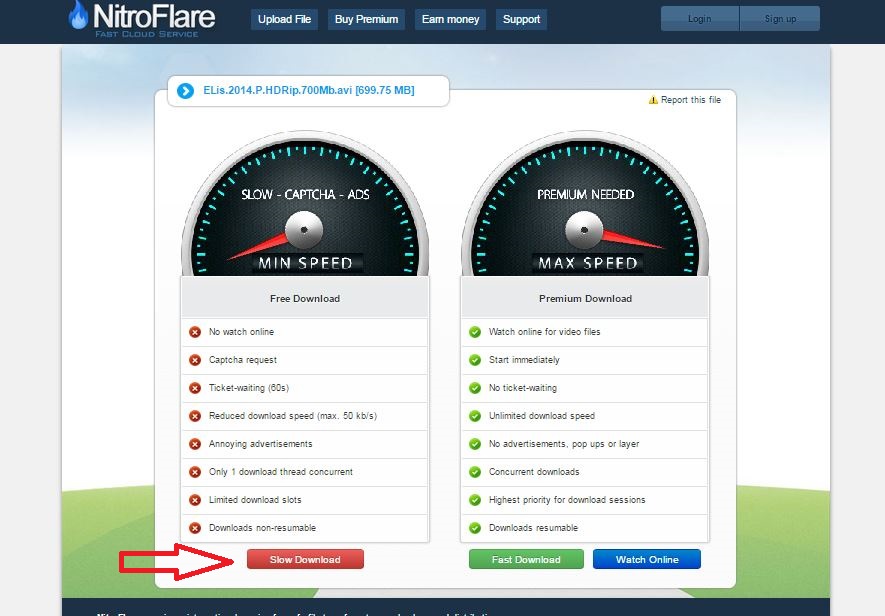
Task: Click the green check beside Start immediately
Action: coord(475,360)
